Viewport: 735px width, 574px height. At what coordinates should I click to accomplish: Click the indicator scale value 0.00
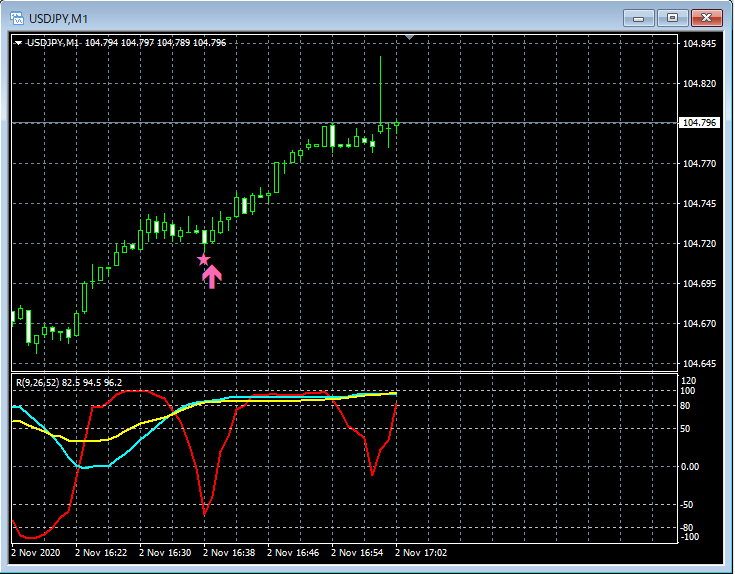pos(689,467)
